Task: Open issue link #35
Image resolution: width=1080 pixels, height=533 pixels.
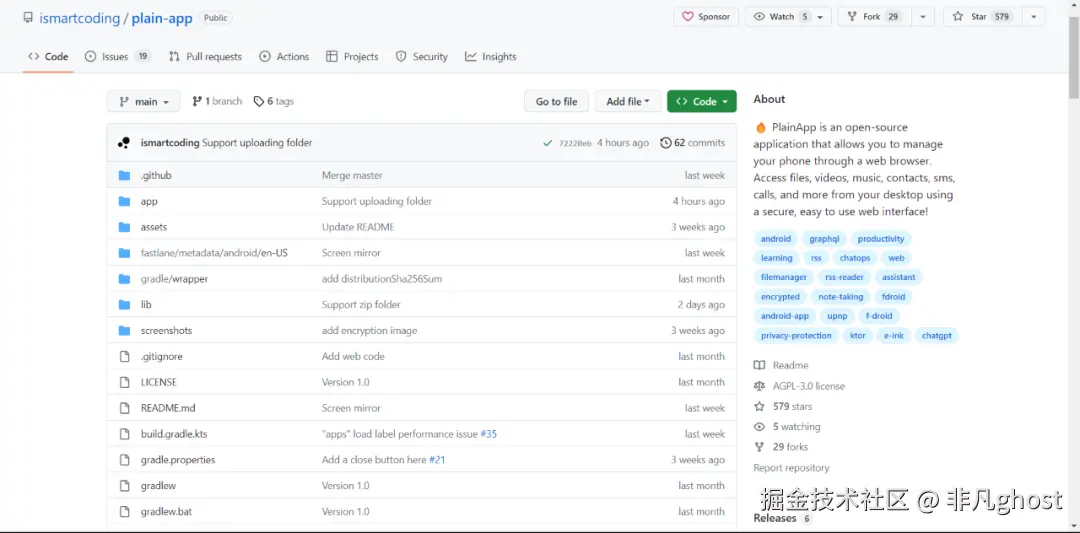Action: [488, 434]
